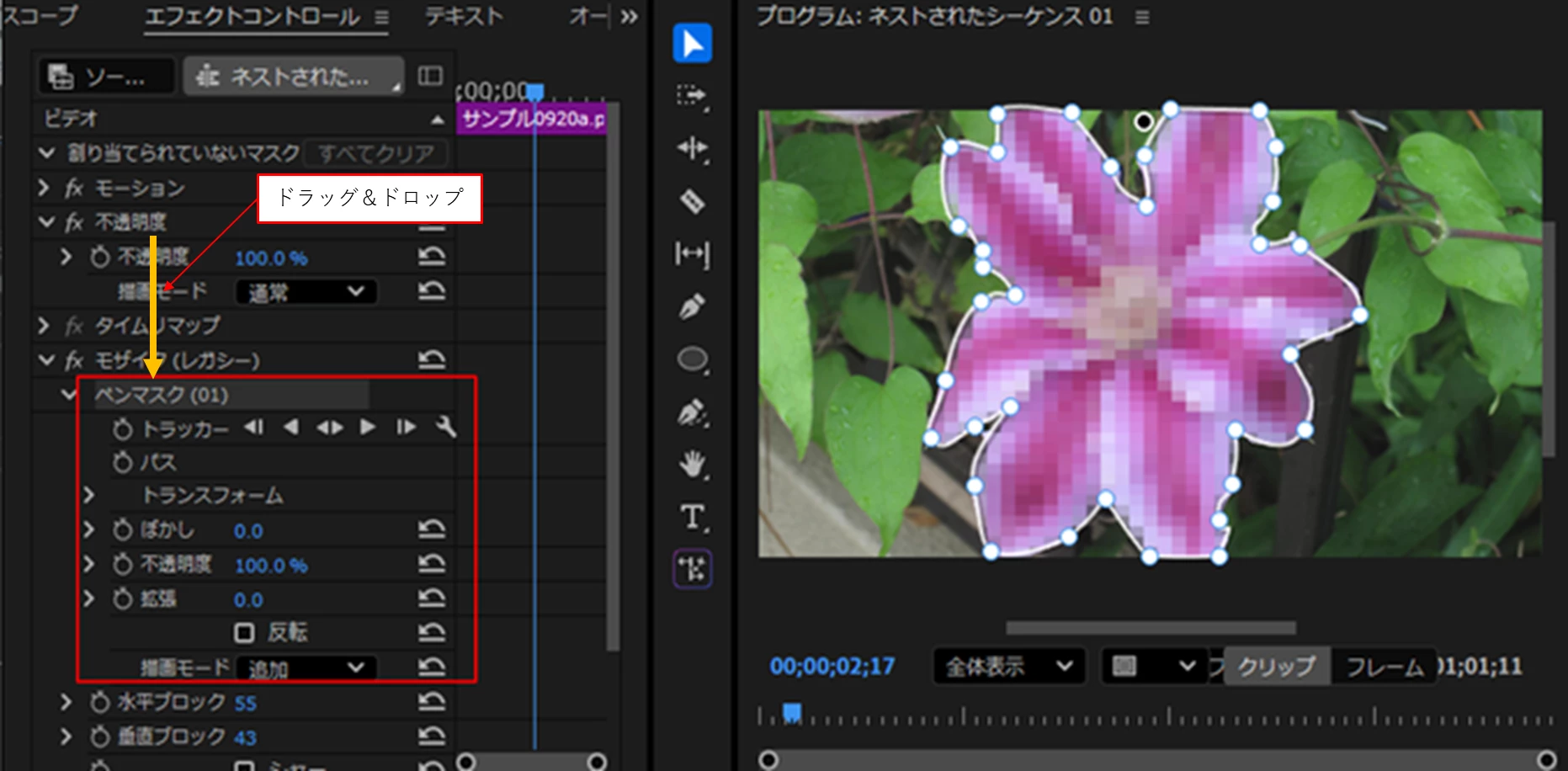Select the Pen tool in toolbar
This screenshot has height=771, width=1568.
(x=692, y=306)
